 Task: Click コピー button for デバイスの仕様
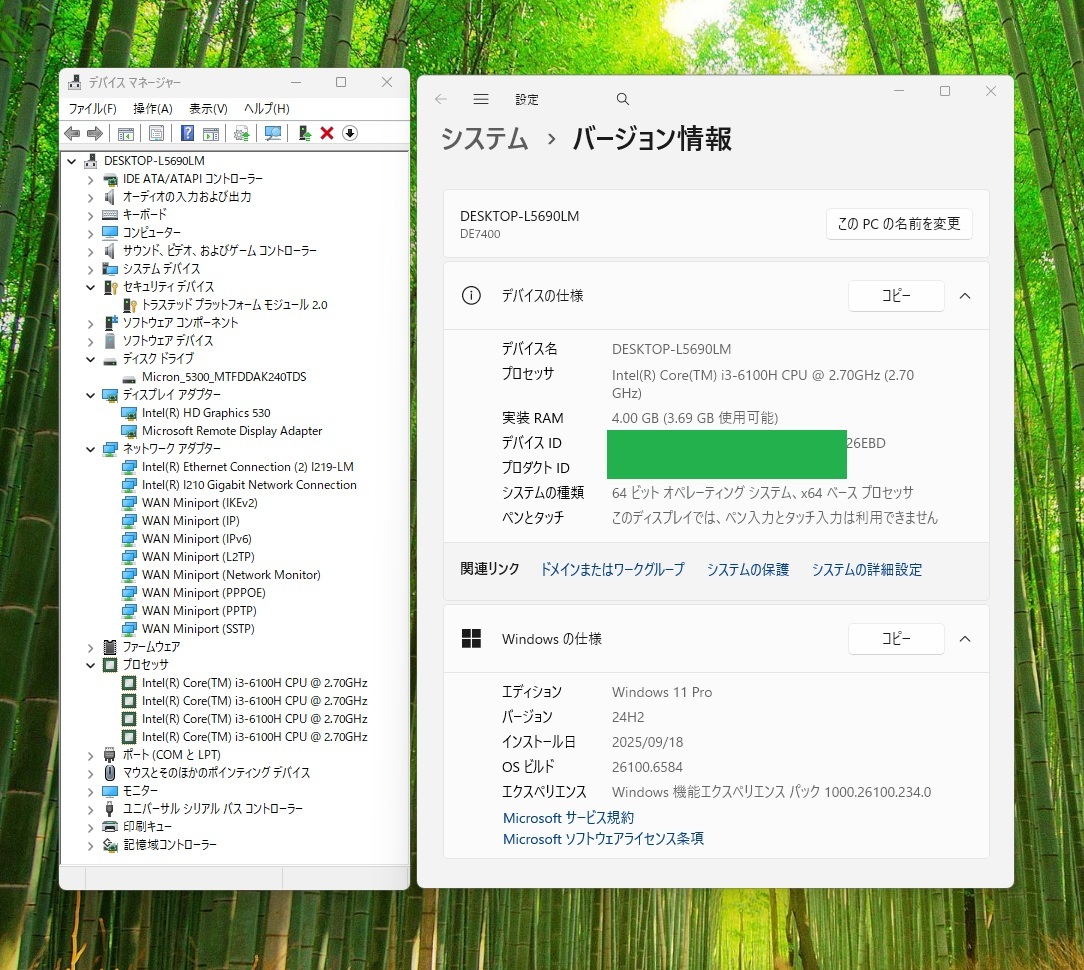(x=896, y=296)
